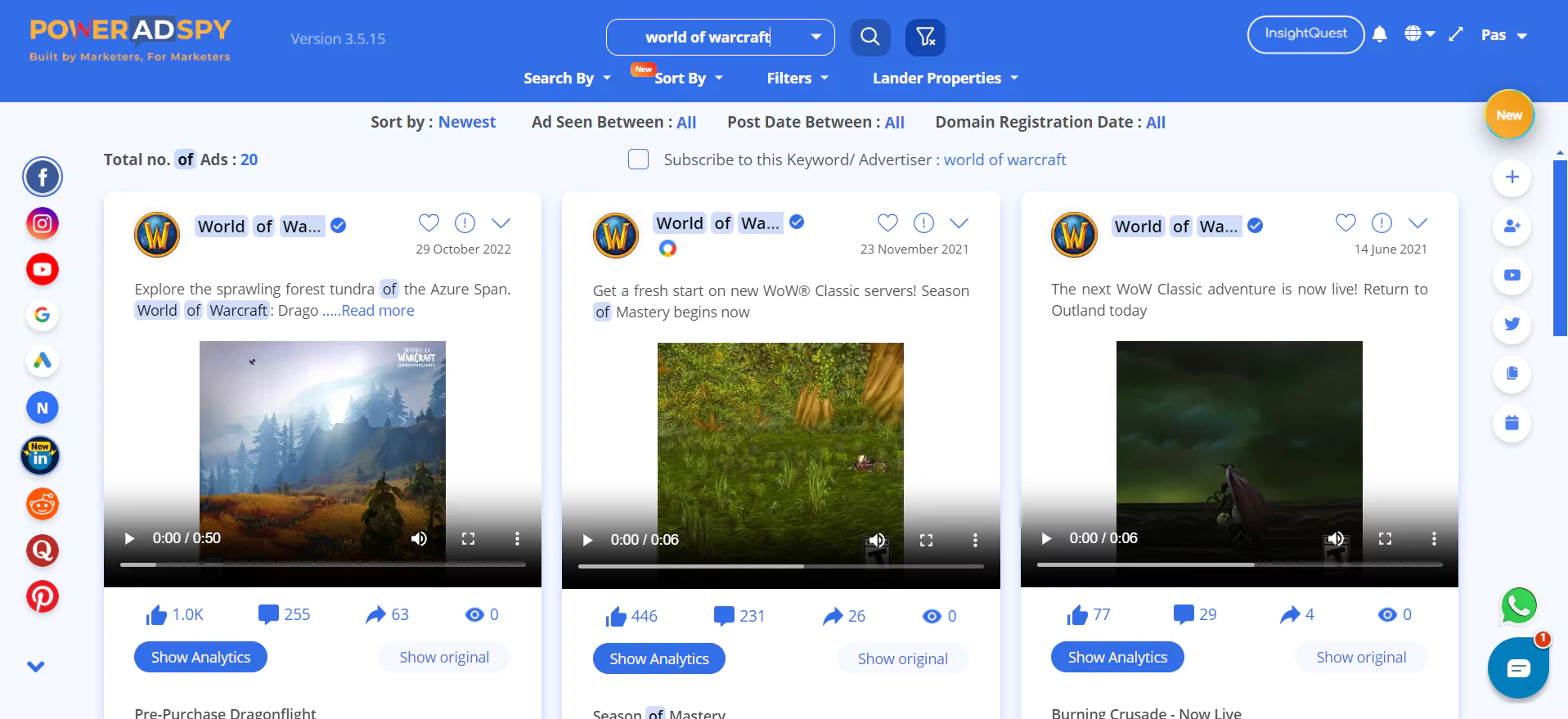Show Analytics for the 29 October 2022 ad
The height and width of the screenshot is (719, 1568).
[x=200, y=657]
